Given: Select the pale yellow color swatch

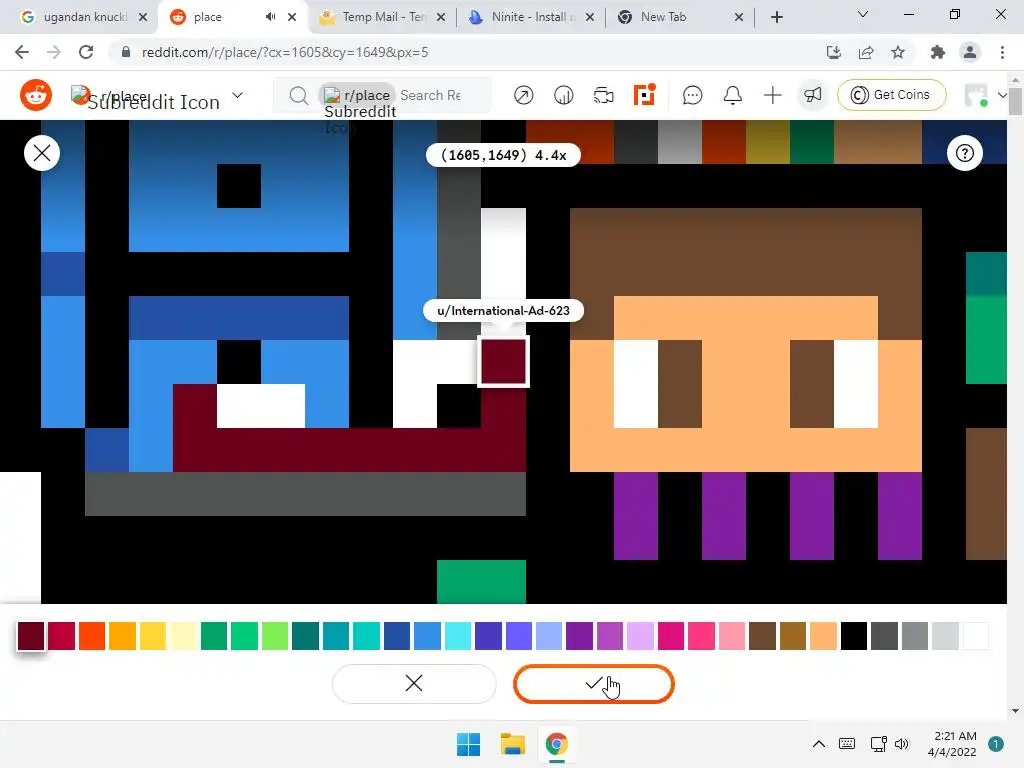Looking at the screenshot, I should (x=184, y=636).
